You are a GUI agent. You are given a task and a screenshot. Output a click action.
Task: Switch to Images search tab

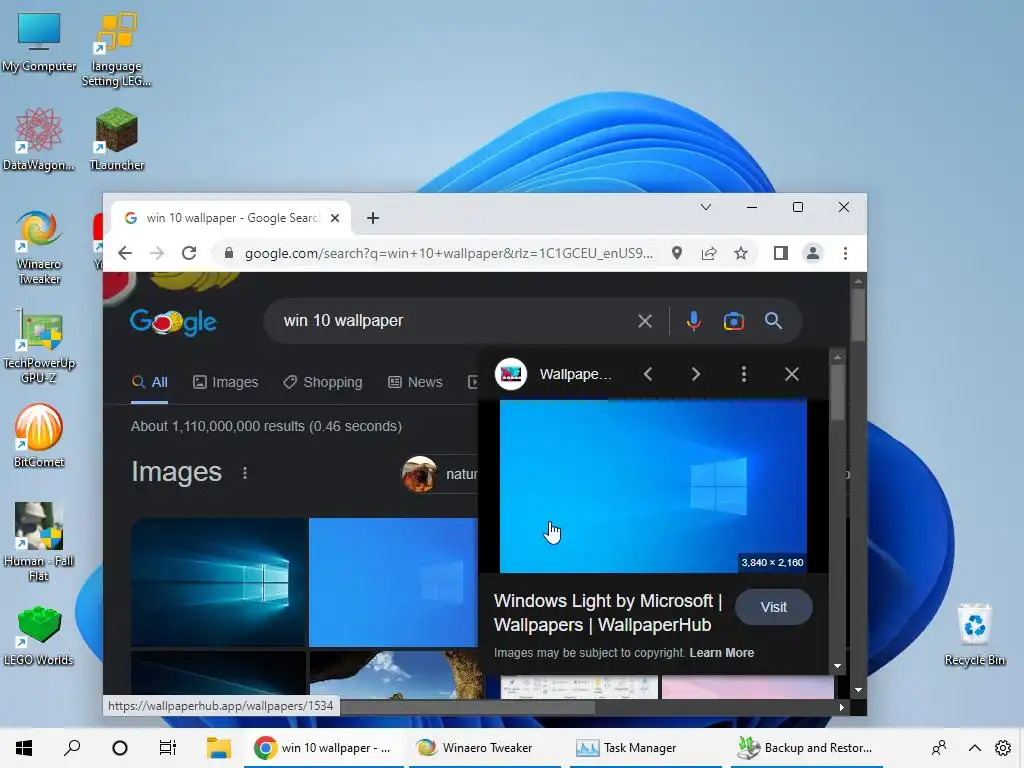coord(226,382)
